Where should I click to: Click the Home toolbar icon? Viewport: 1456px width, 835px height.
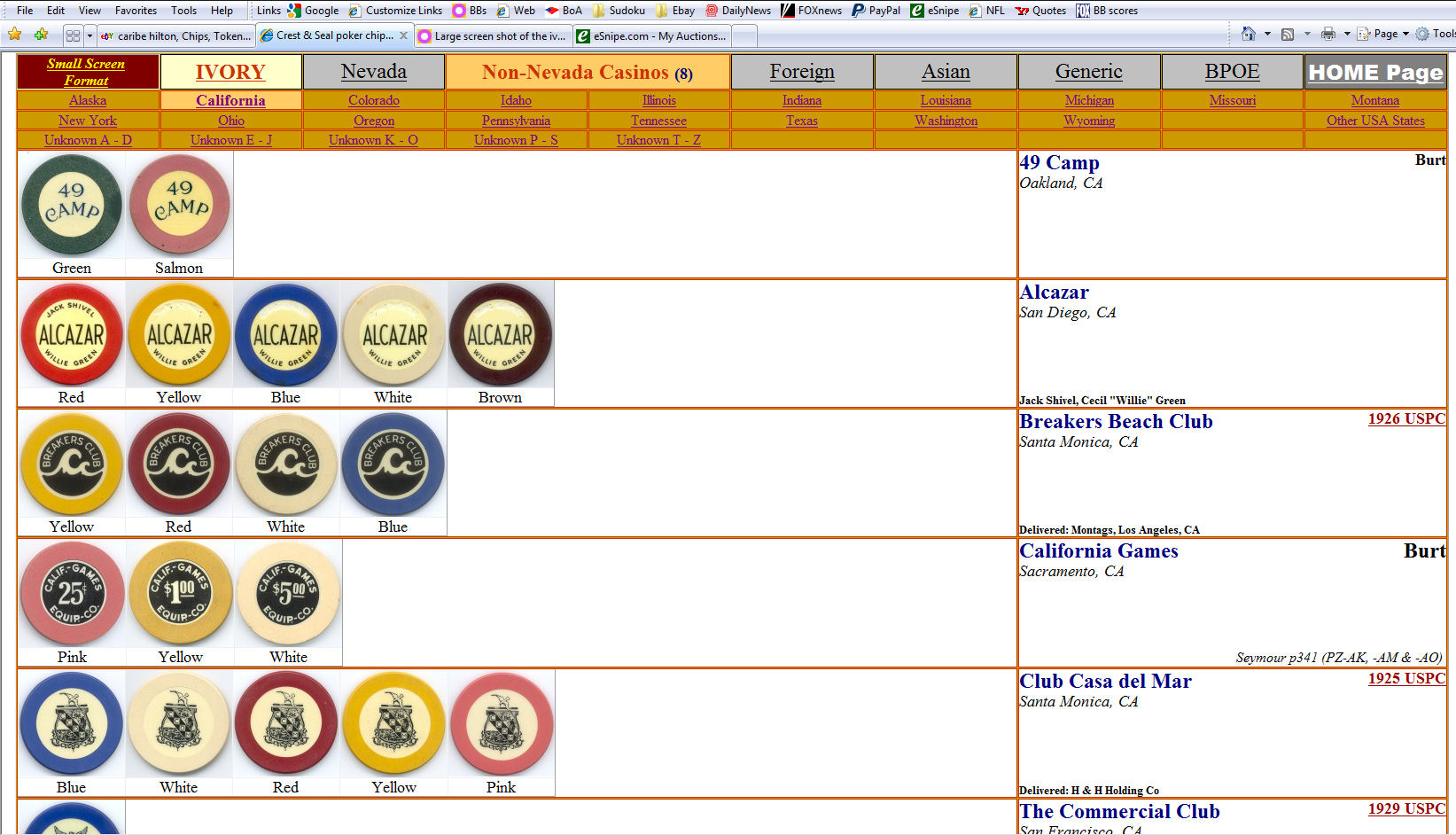pos(1248,34)
